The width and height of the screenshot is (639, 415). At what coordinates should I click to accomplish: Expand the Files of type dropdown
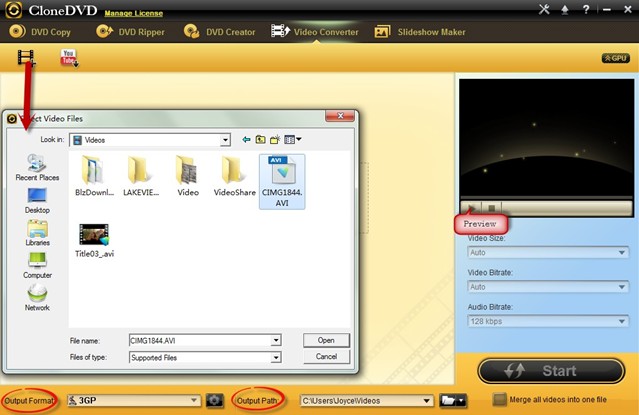click(x=276, y=358)
